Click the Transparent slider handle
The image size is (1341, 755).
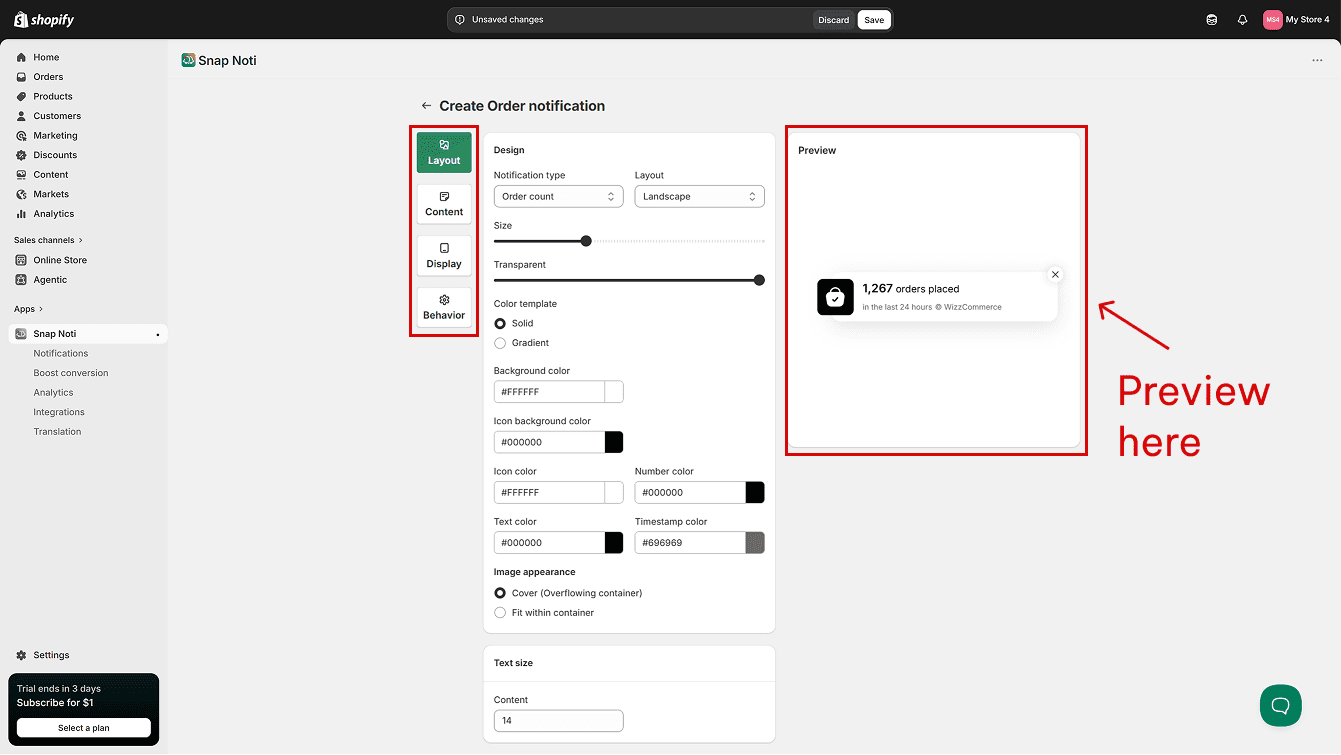[x=759, y=280]
